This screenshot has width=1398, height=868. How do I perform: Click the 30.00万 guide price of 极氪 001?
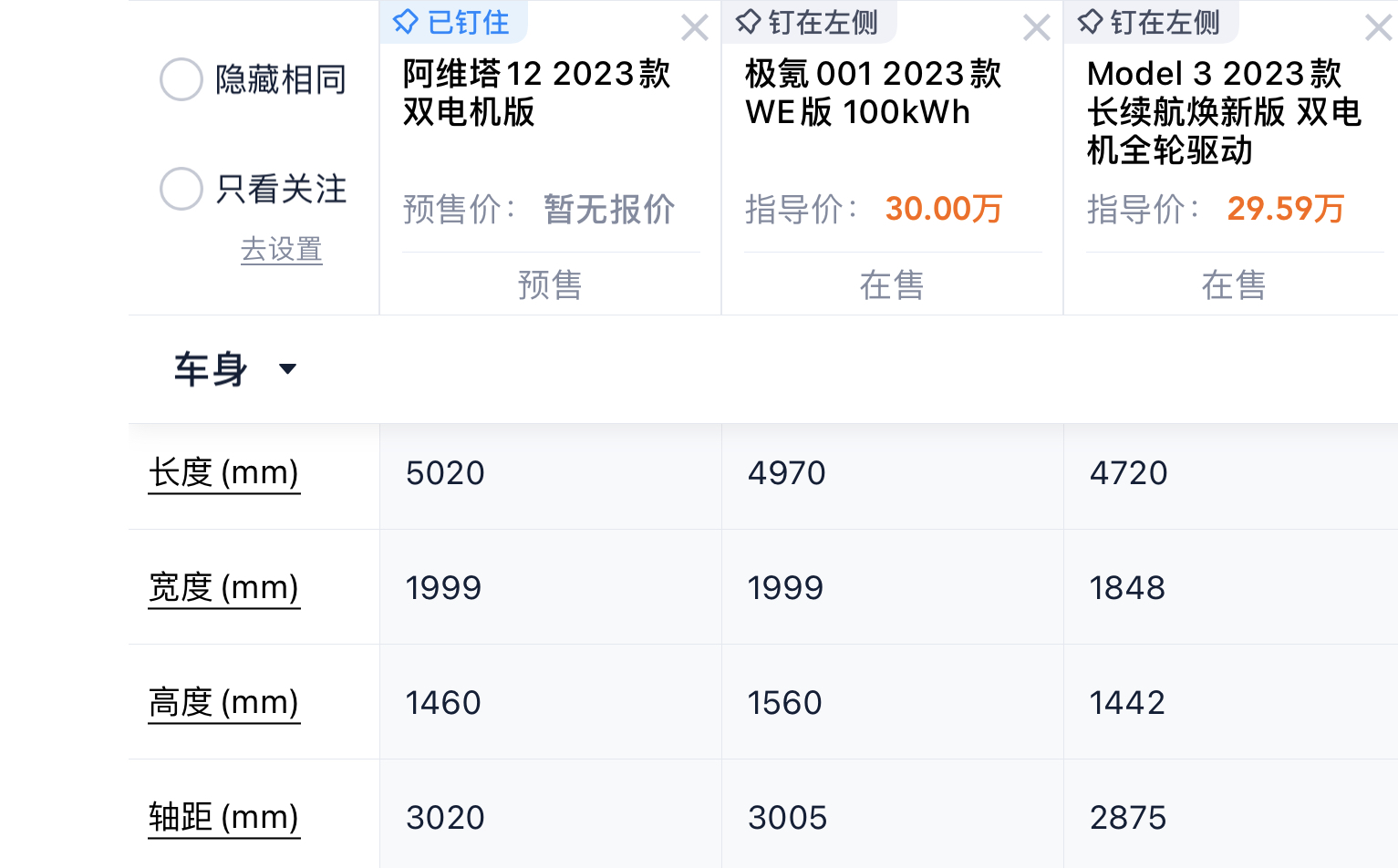(944, 209)
